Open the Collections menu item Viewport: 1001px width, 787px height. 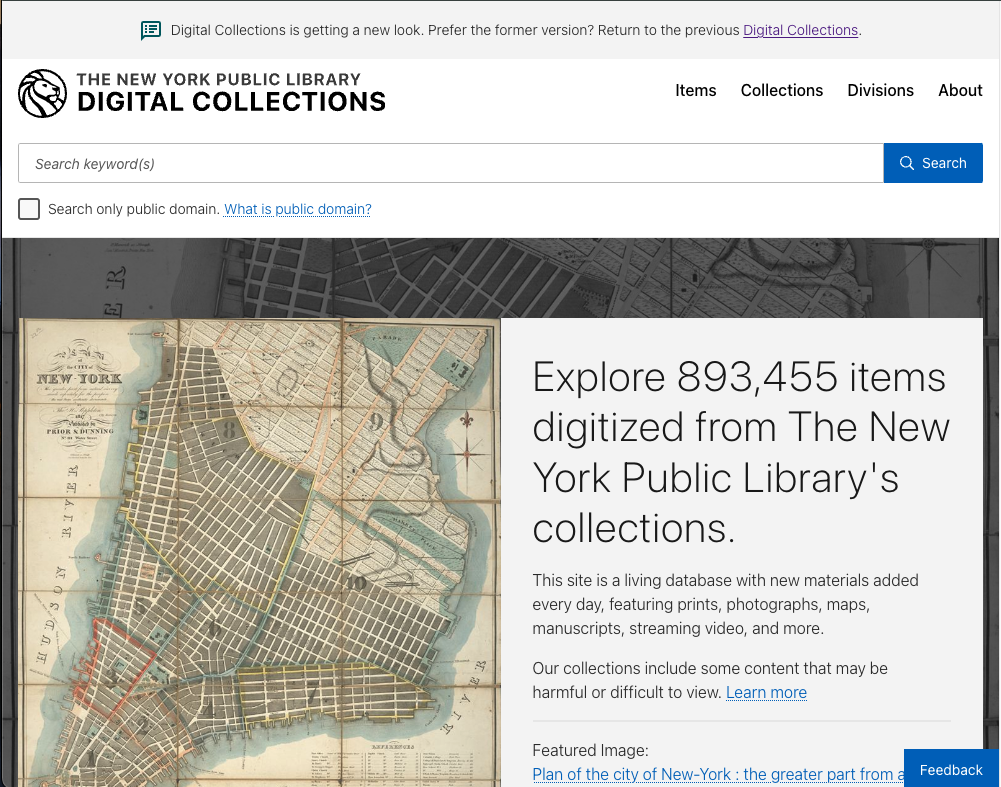coord(781,91)
